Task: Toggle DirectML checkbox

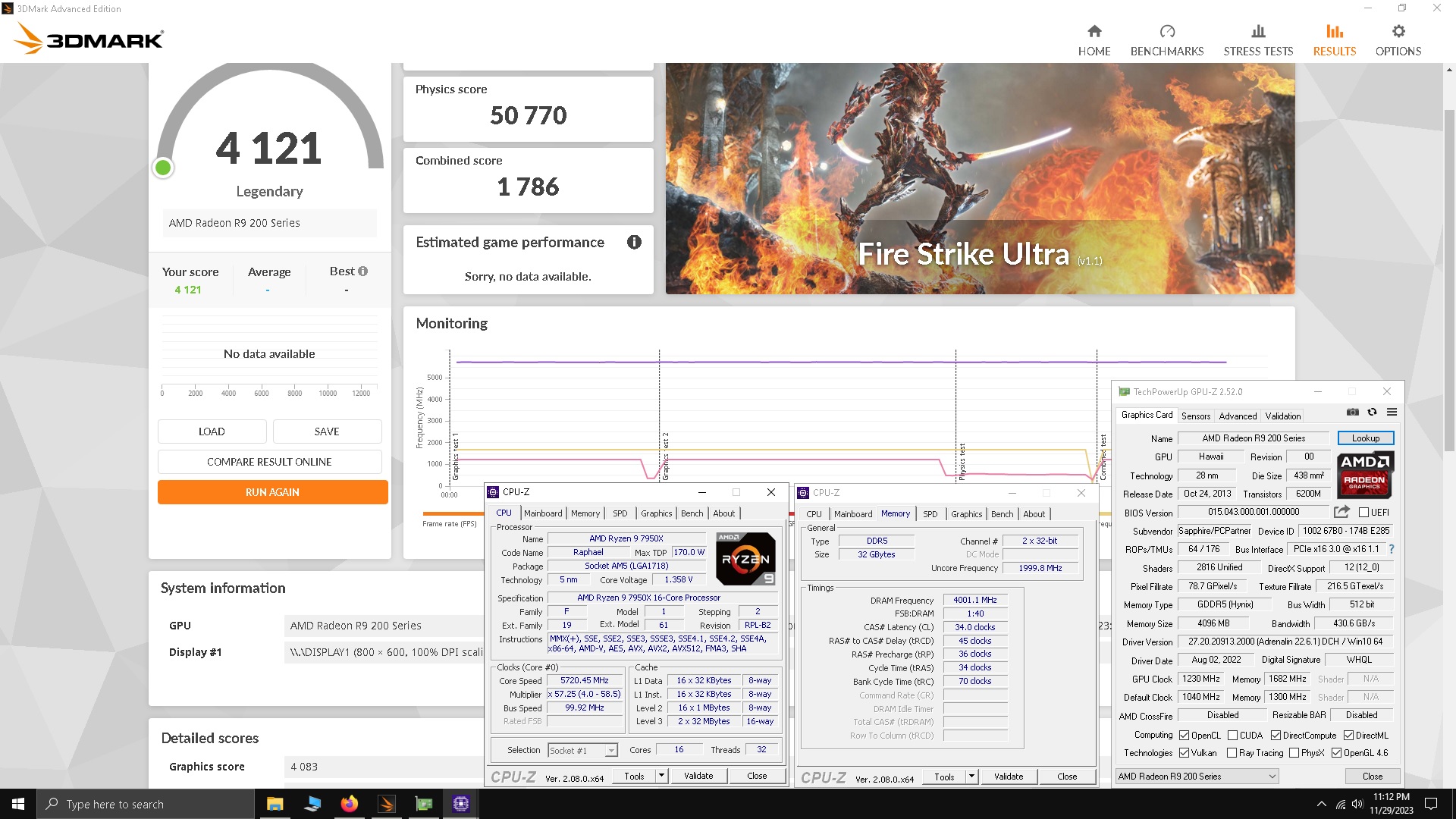Action: [x=1348, y=736]
